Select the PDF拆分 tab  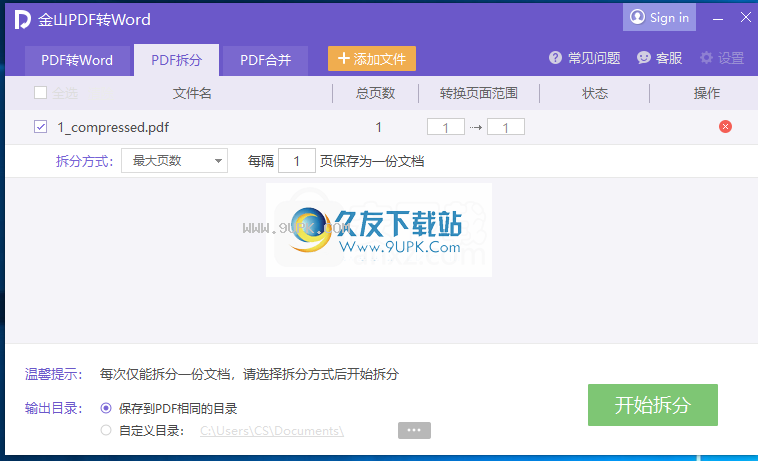tap(176, 60)
